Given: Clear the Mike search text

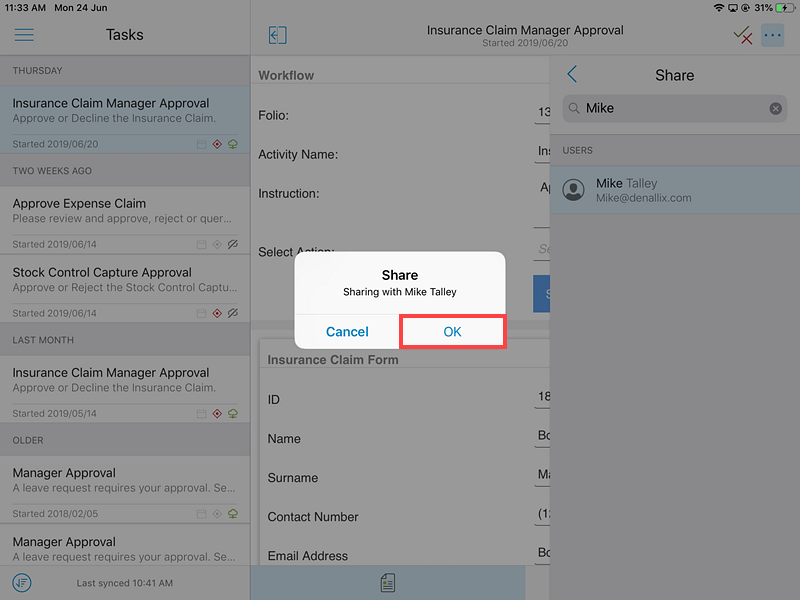Looking at the screenshot, I should (775, 108).
